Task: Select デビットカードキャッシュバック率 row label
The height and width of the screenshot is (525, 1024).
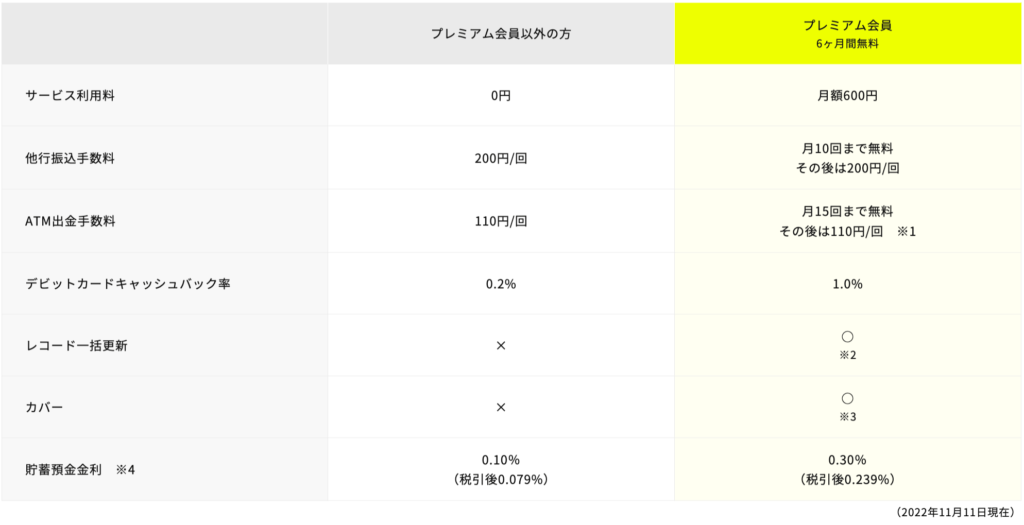Action: pyautogui.click(x=128, y=284)
